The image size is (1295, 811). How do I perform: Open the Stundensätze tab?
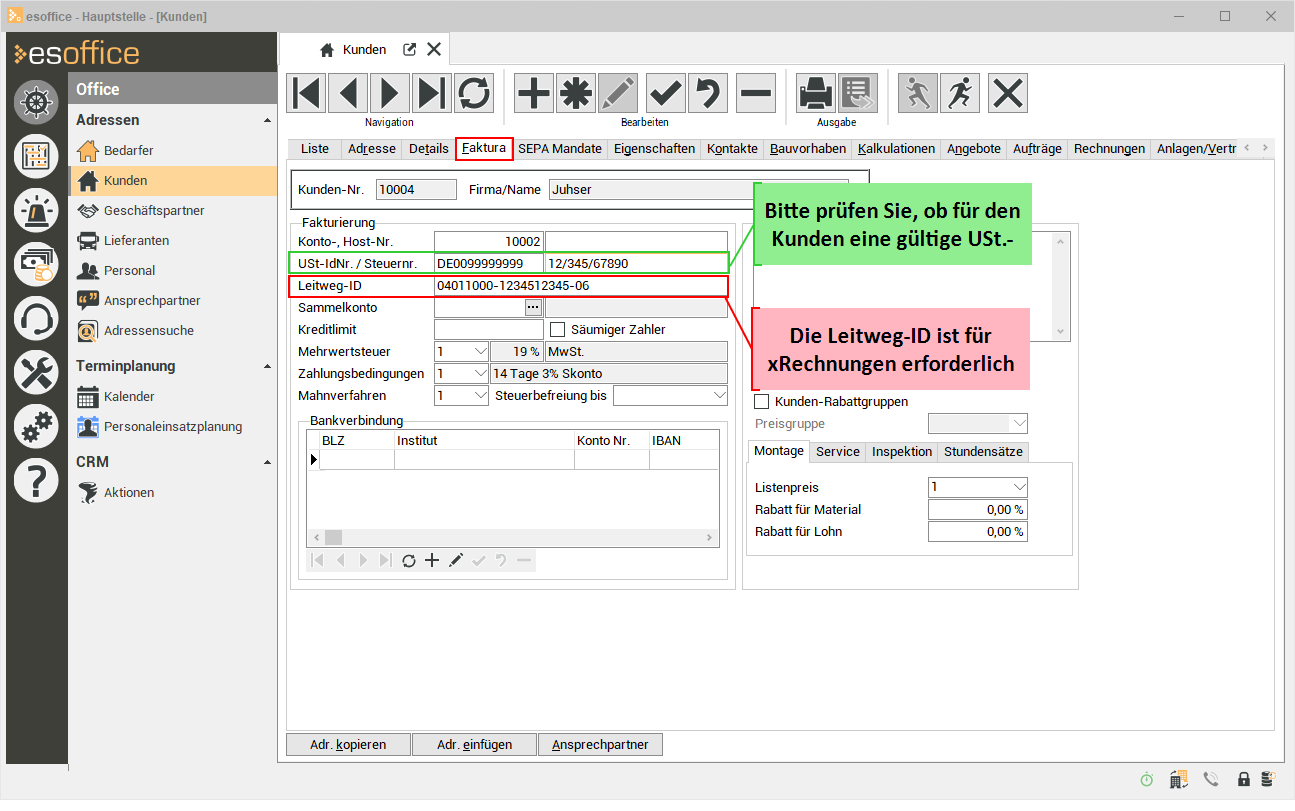(984, 452)
